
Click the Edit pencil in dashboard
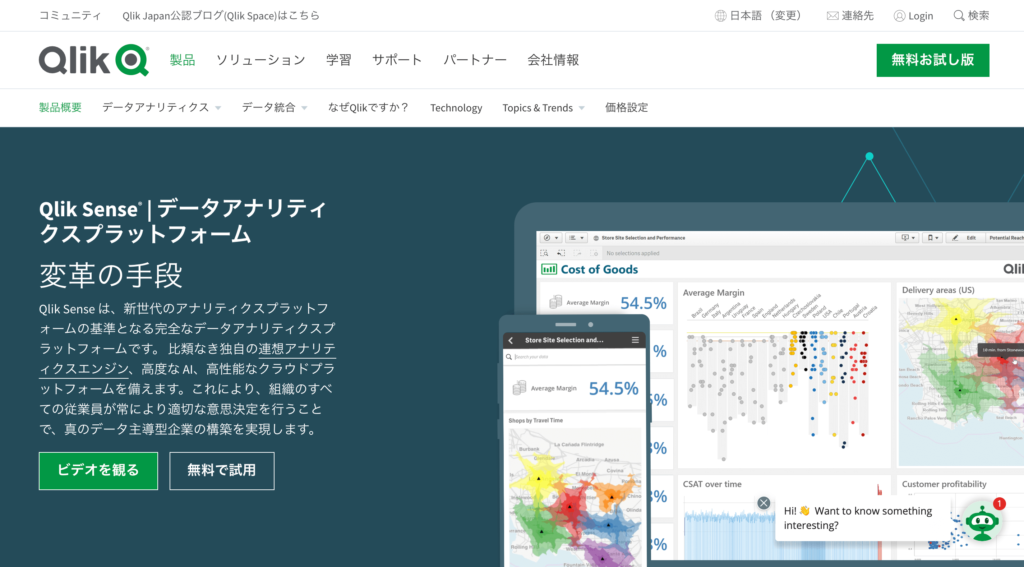(x=955, y=238)
